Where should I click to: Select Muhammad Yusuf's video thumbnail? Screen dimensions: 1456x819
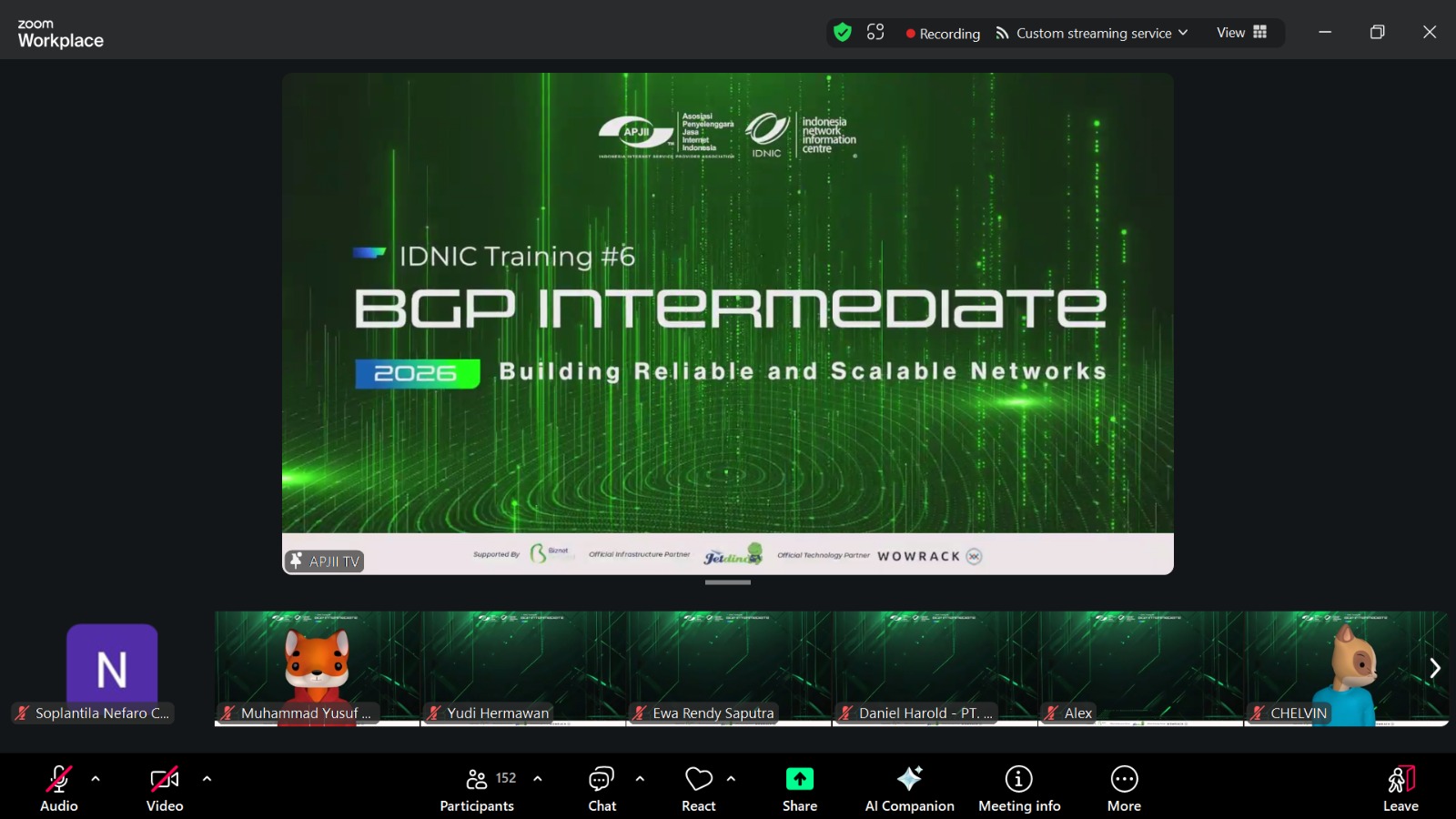(x=317, y=668)
